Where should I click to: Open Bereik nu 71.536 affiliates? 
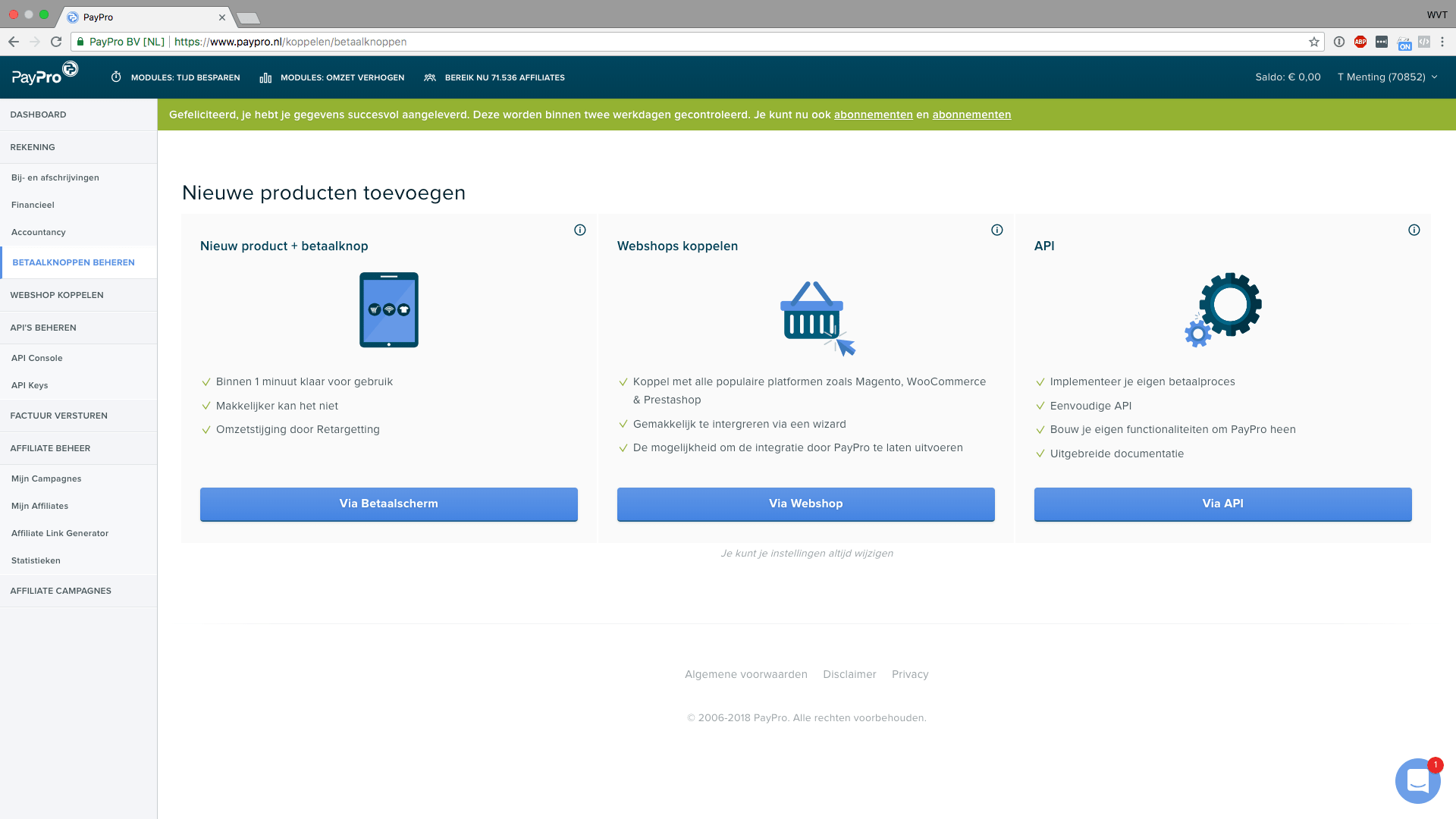tap(504, 77)
